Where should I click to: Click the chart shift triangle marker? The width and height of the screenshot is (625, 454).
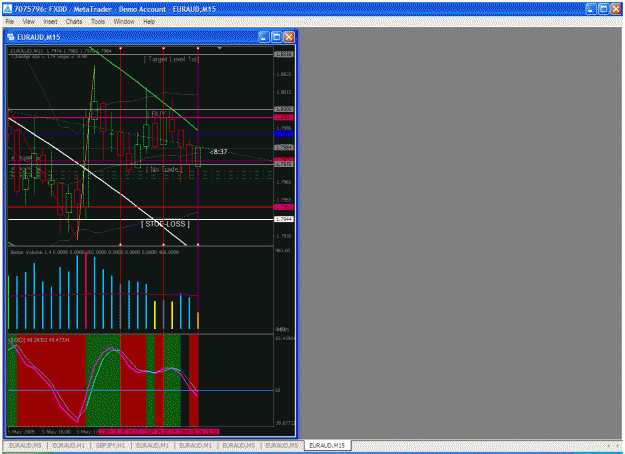(219, 48)
